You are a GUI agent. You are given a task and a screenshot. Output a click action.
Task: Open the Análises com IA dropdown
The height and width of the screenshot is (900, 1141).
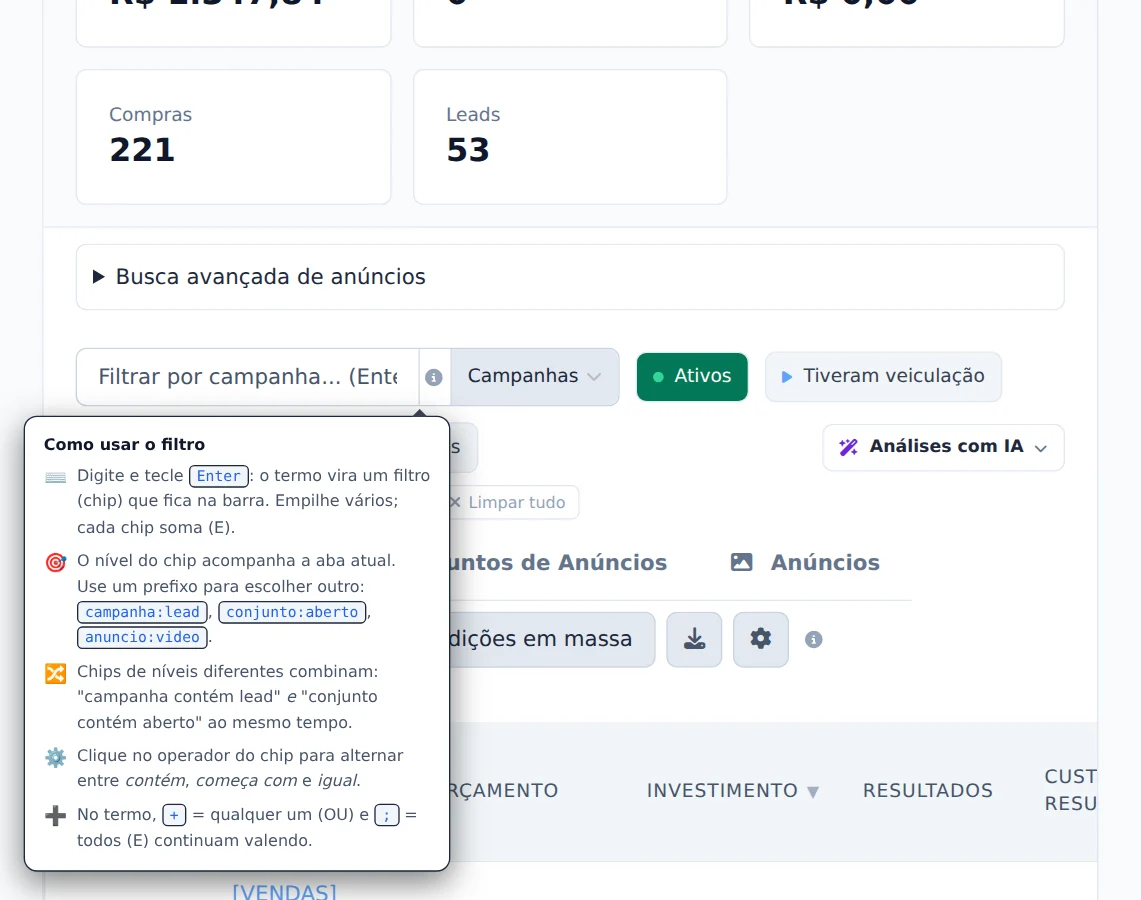pyautogui.click(x=944, y=447)
